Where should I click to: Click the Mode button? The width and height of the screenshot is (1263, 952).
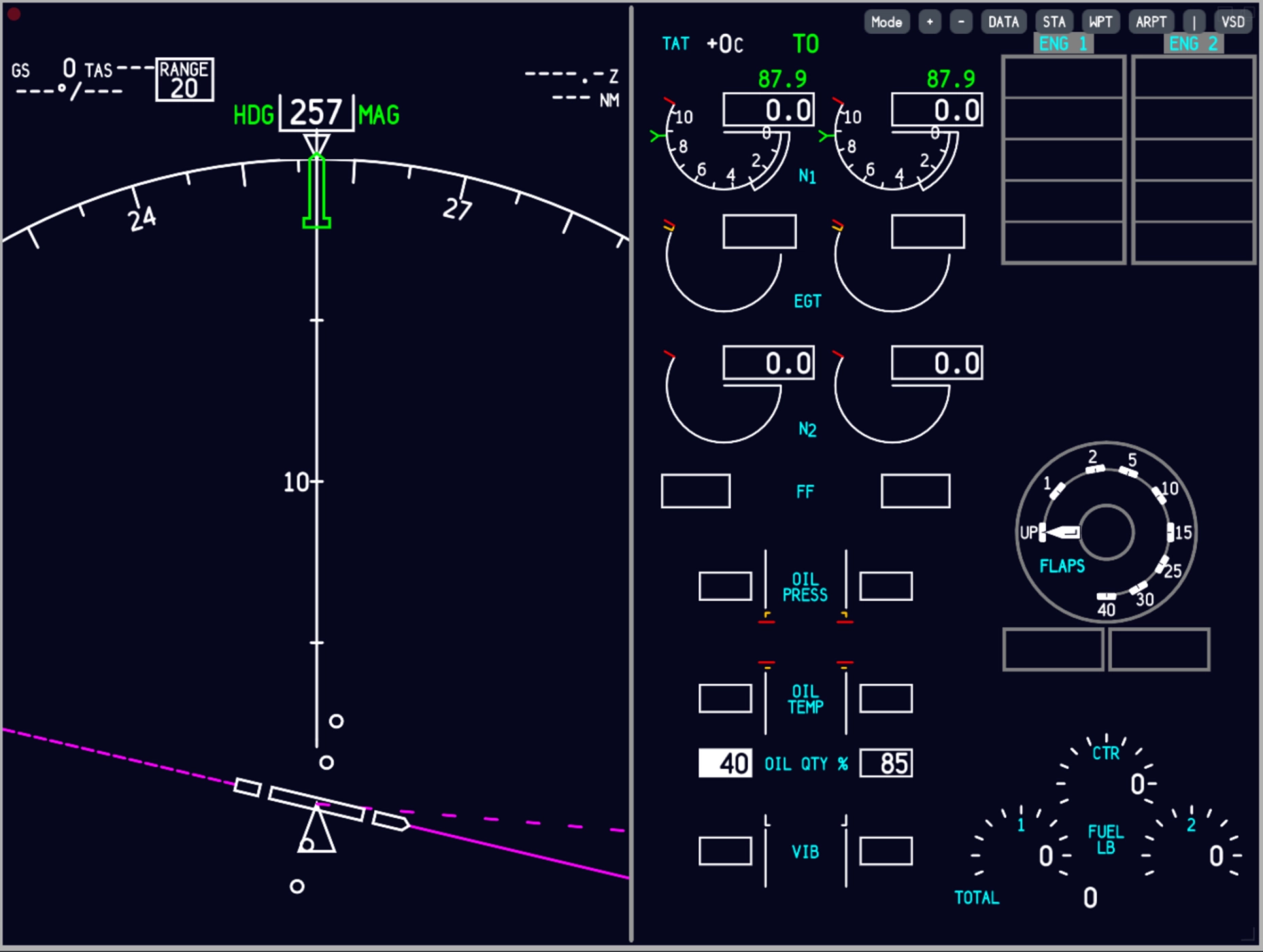(886, 22)
